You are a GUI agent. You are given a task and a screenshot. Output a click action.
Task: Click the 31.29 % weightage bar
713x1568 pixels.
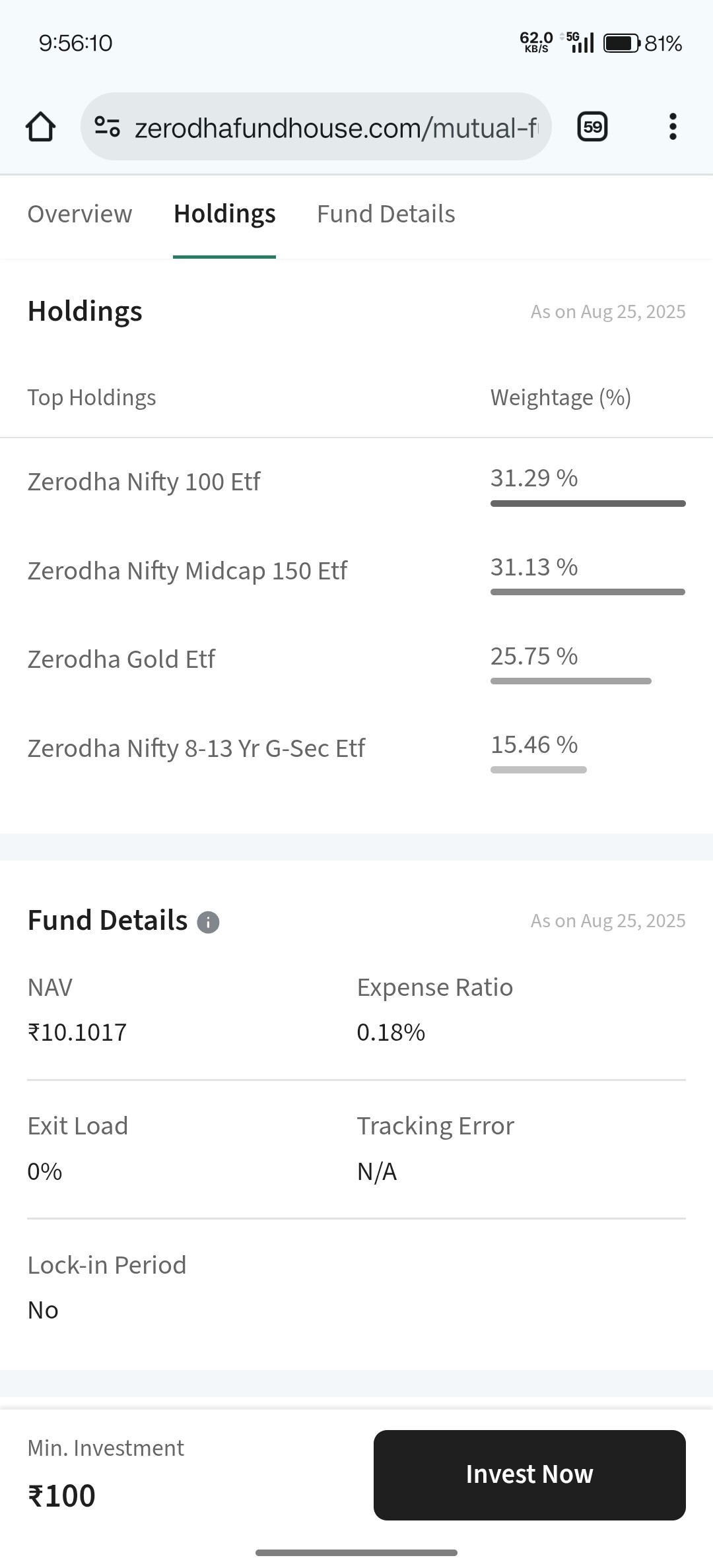(x=588, y=504)
